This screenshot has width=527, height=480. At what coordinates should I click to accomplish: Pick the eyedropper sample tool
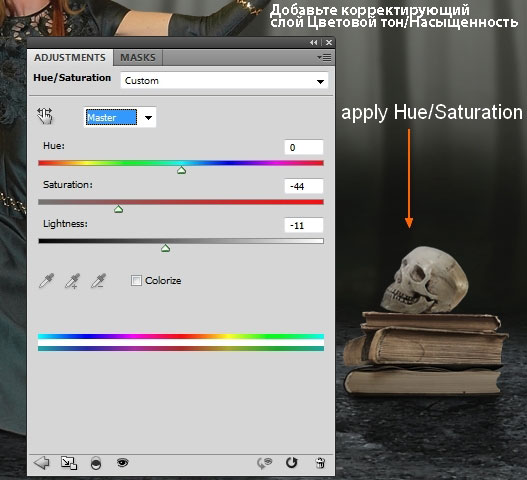point(46,281)
